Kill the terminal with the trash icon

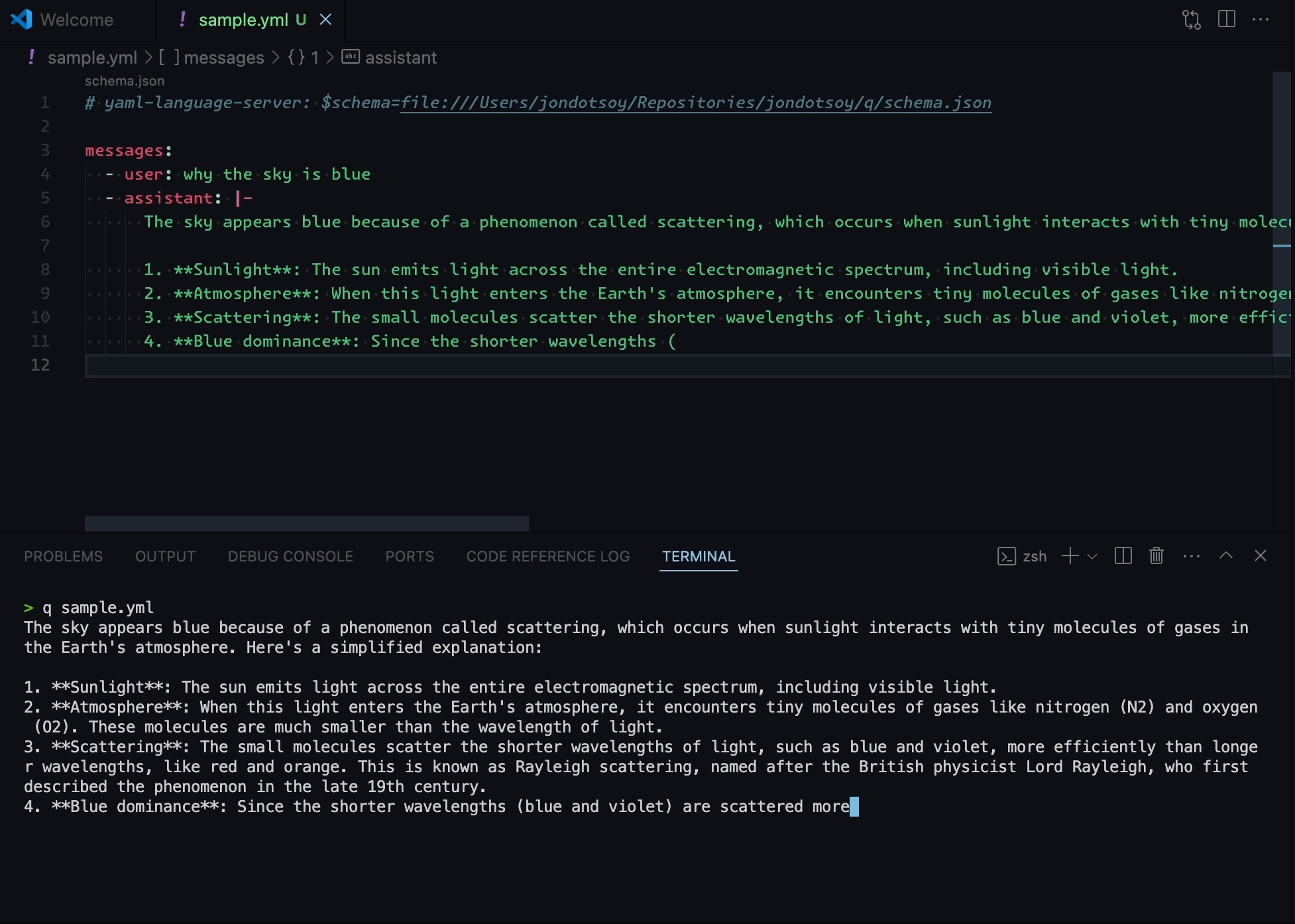pos(1156,556)
